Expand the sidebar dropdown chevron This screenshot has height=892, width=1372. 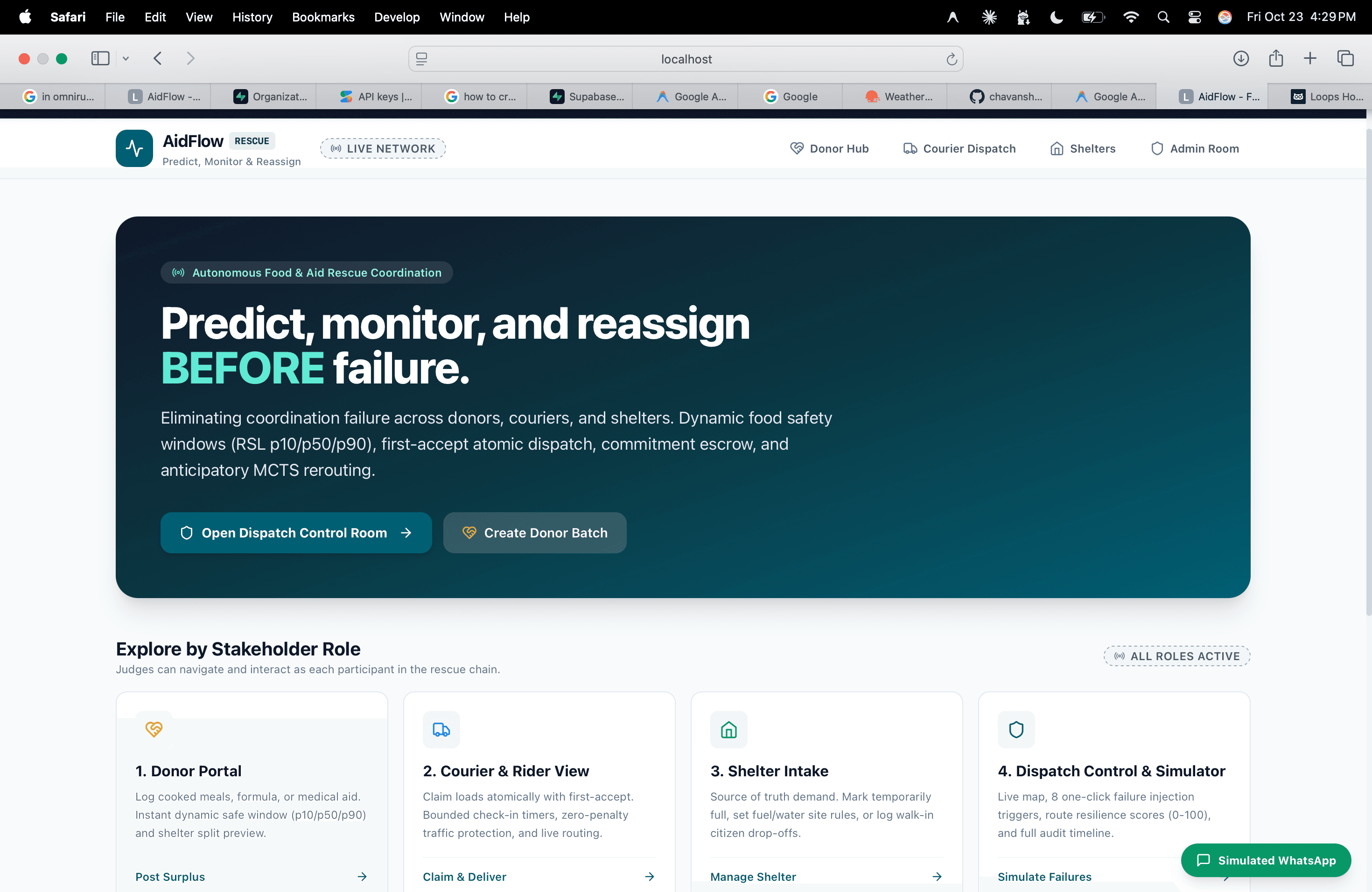pos(125,58)
